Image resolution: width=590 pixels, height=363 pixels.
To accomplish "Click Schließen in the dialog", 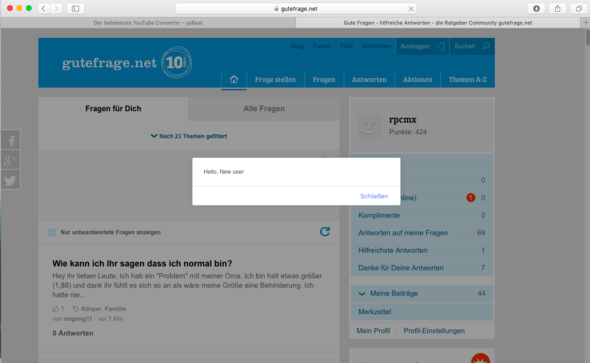I will [x=374, y=196].
